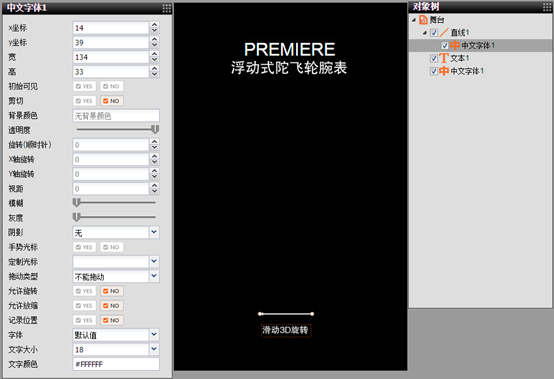This screenshot has height=379, width=554.
Task: Select the line handle's left endpoint dot
Action: (x=260, y=314)
